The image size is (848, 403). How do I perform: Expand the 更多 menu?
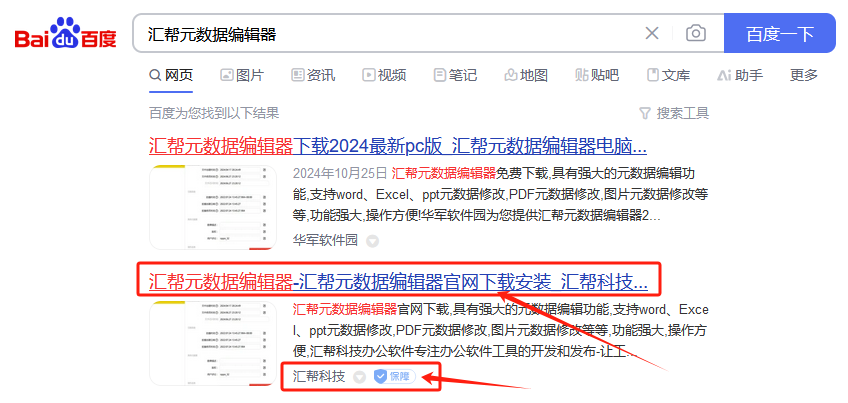(x=804, y=75)
